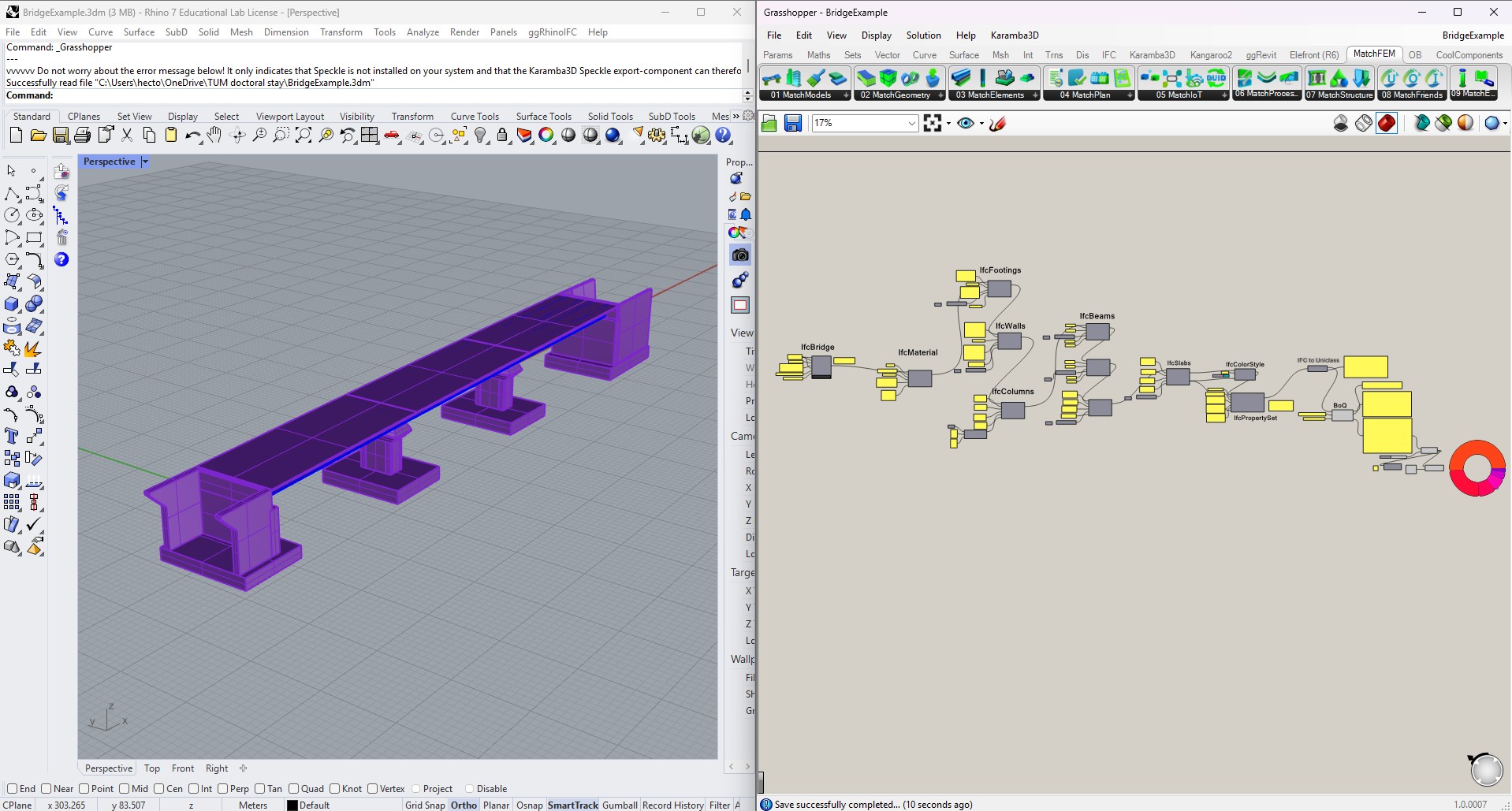Click the camera icon in properties panel
Screen dimensions: 1512x811
[x=739, y=255]
